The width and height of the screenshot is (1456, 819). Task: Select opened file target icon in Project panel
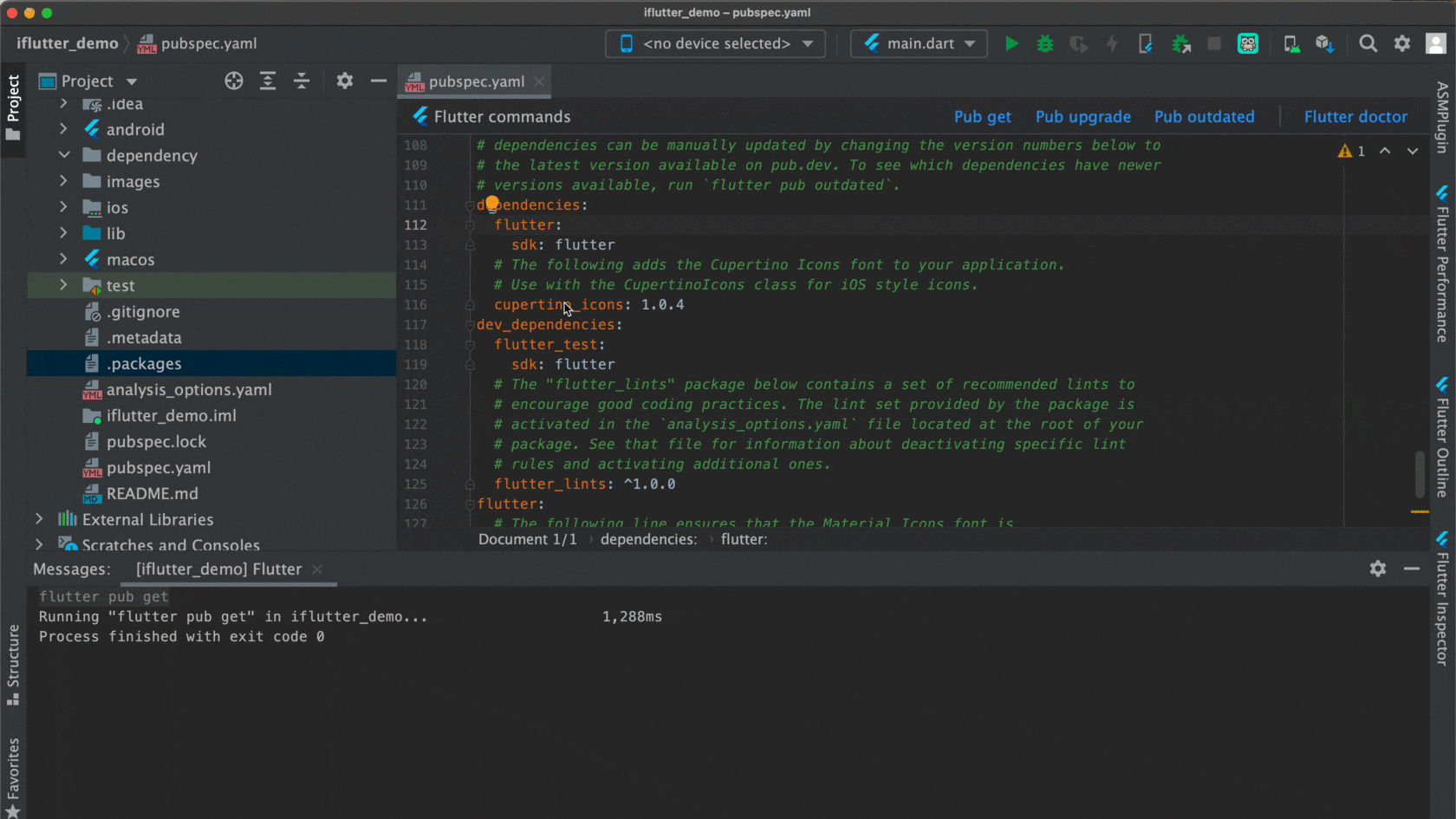click(234, 81)
